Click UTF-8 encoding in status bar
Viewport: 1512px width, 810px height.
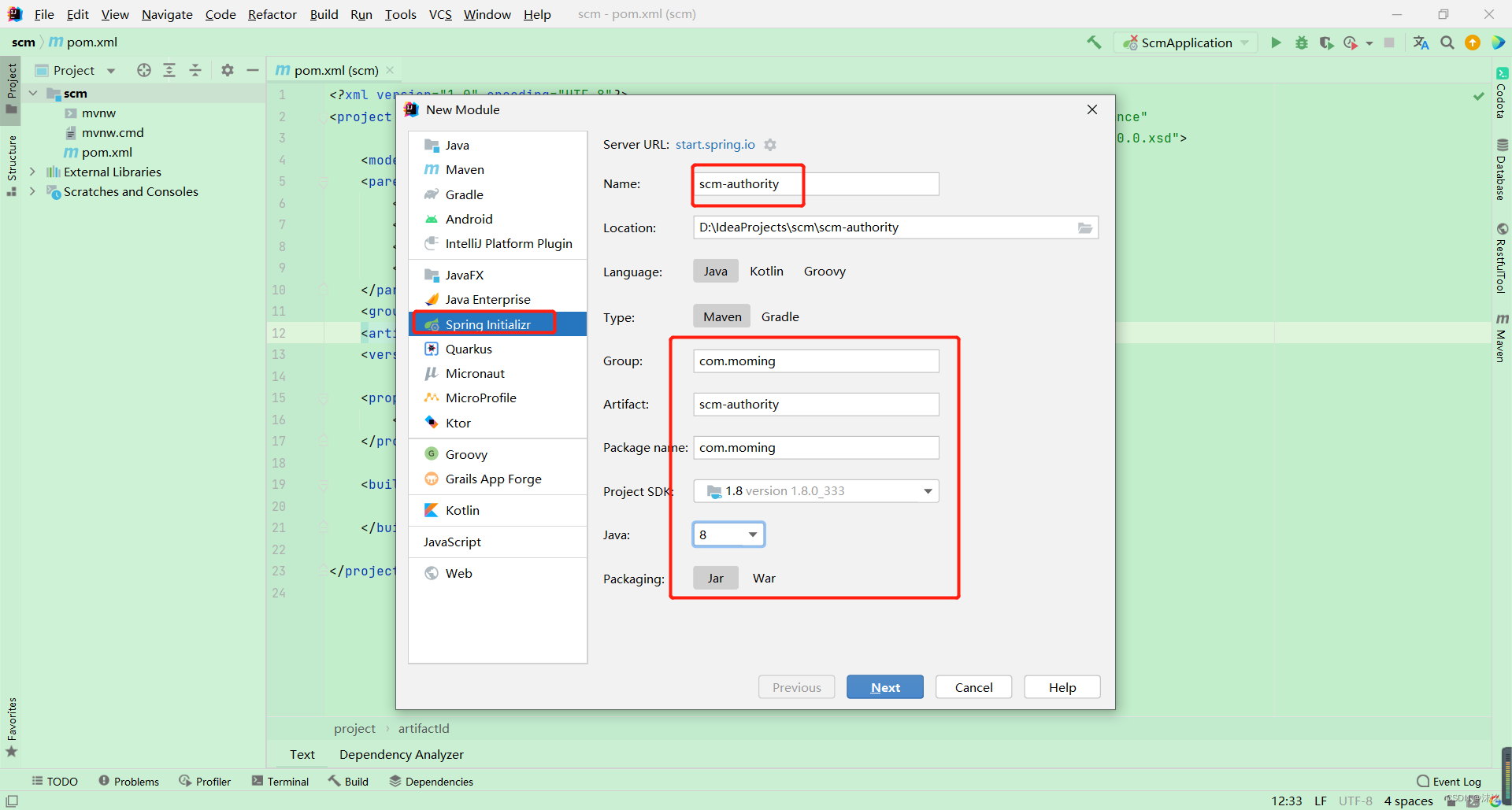pos(1355,801)
